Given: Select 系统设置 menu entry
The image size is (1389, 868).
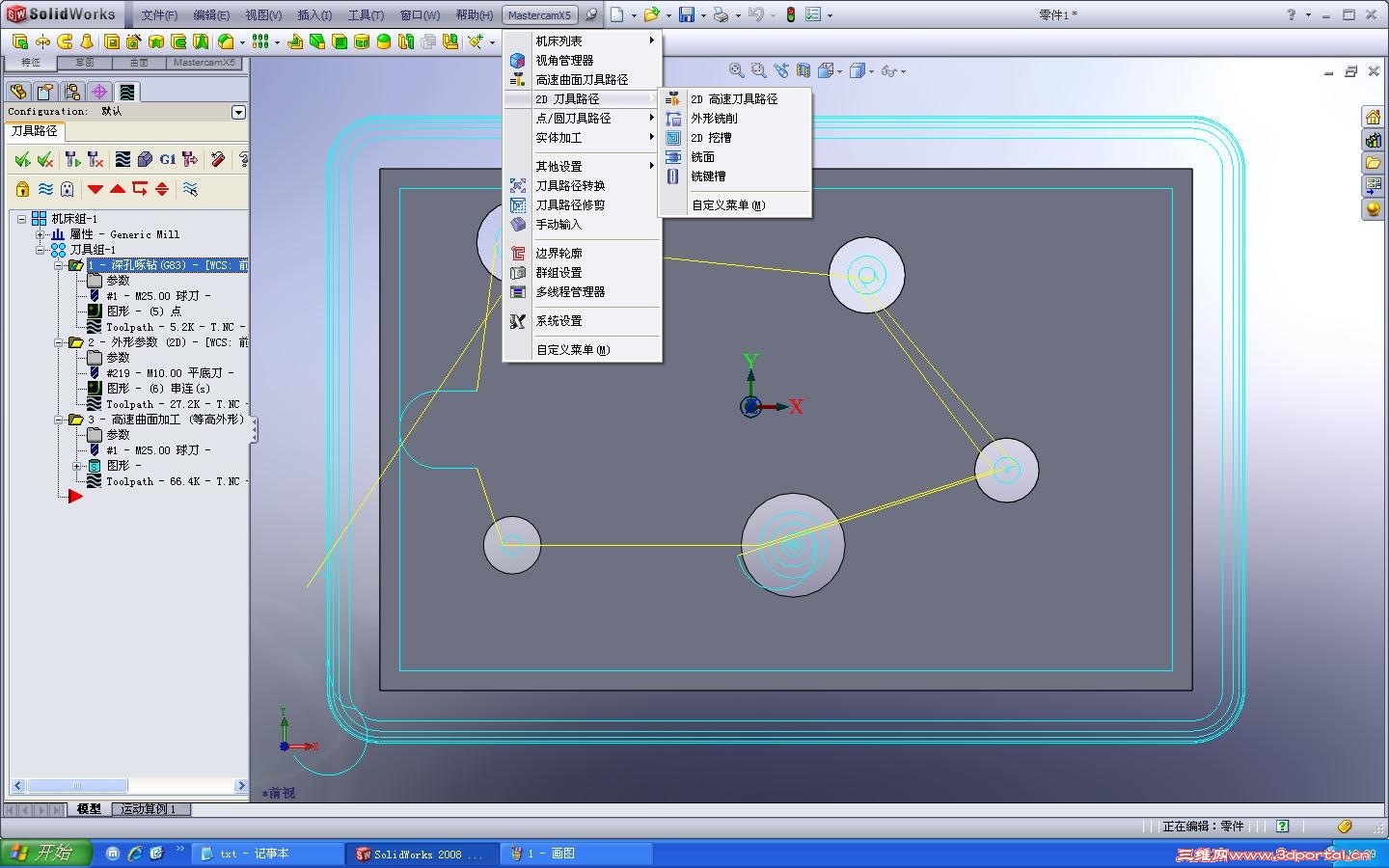Looking at the screenshot, I should point(583,321).
